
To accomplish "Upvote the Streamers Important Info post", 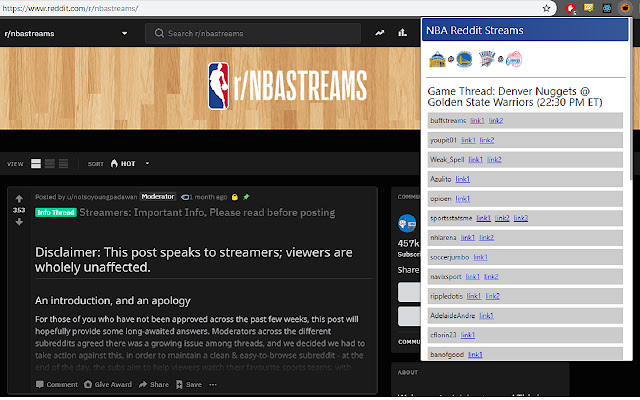I will point(19,199).
